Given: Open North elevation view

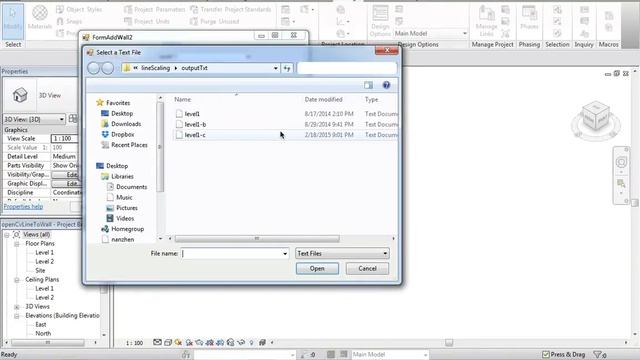Looking at the screenshot, I should 43,333.
